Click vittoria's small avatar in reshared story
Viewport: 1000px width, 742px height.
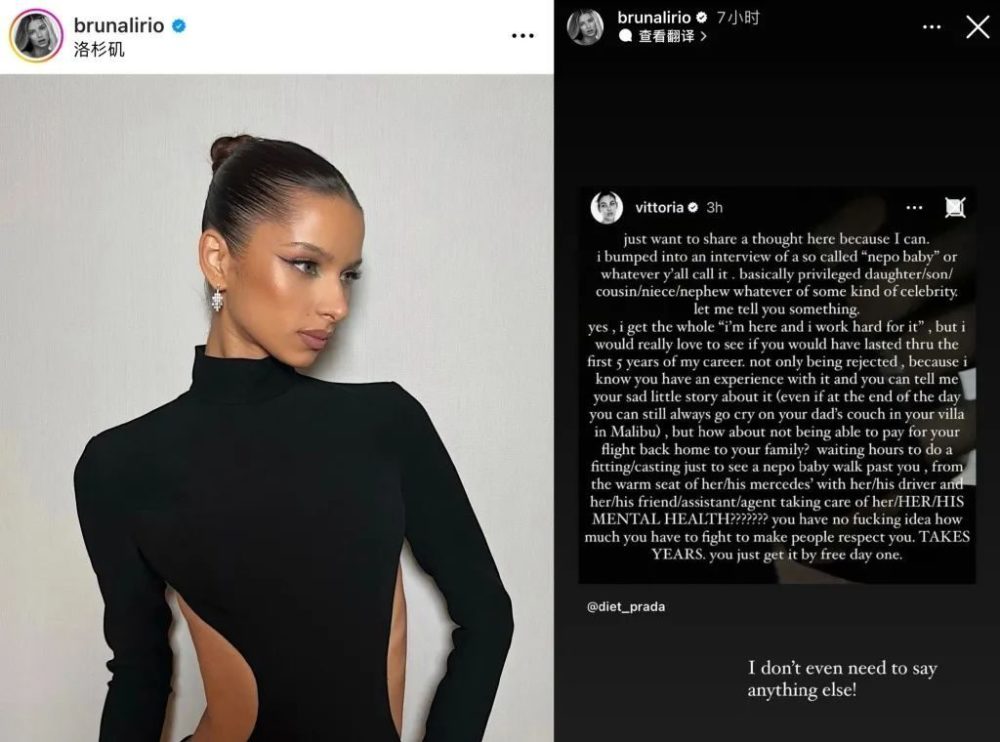[x=607, y=207]
